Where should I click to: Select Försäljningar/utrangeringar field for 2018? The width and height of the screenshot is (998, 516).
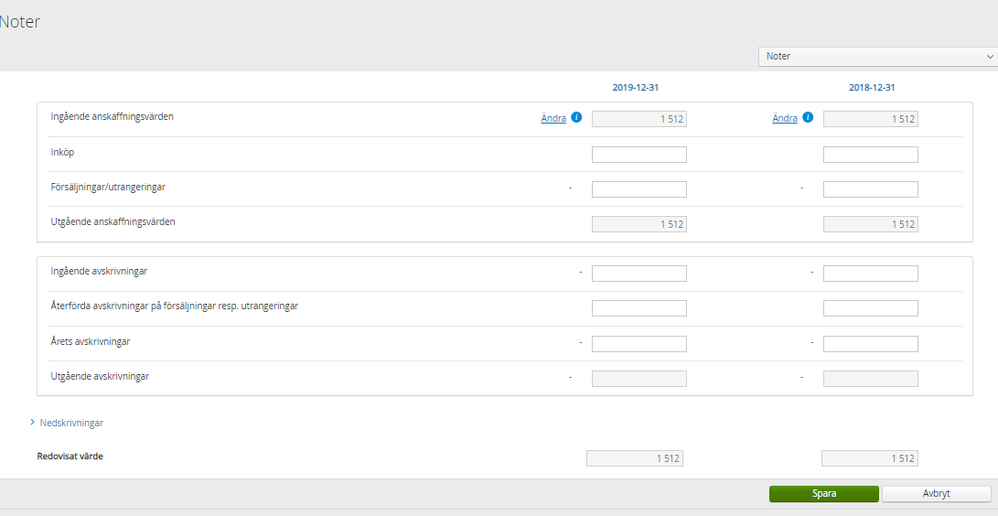(870, 189)
